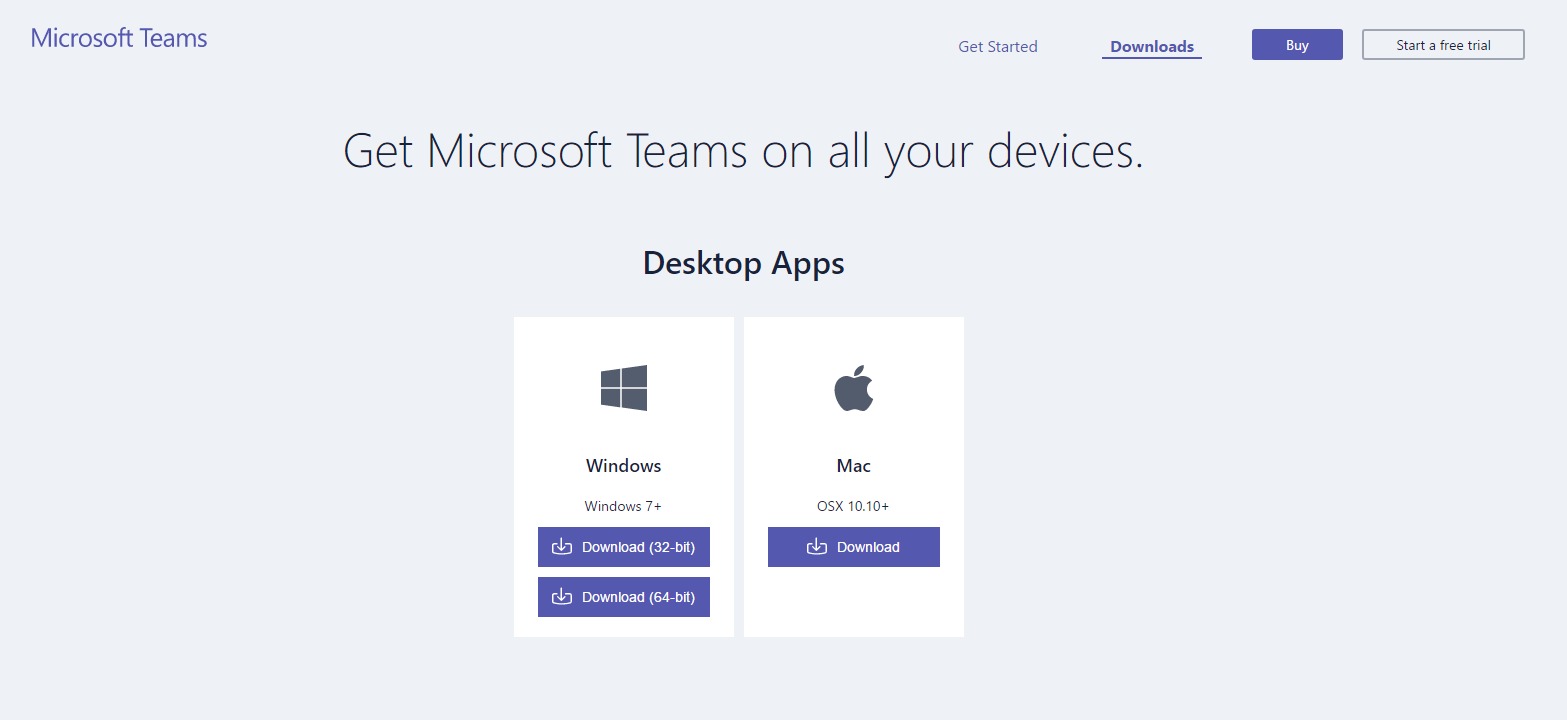Click the Windows logo icon

pyautogui.click(x=624, y=388)
